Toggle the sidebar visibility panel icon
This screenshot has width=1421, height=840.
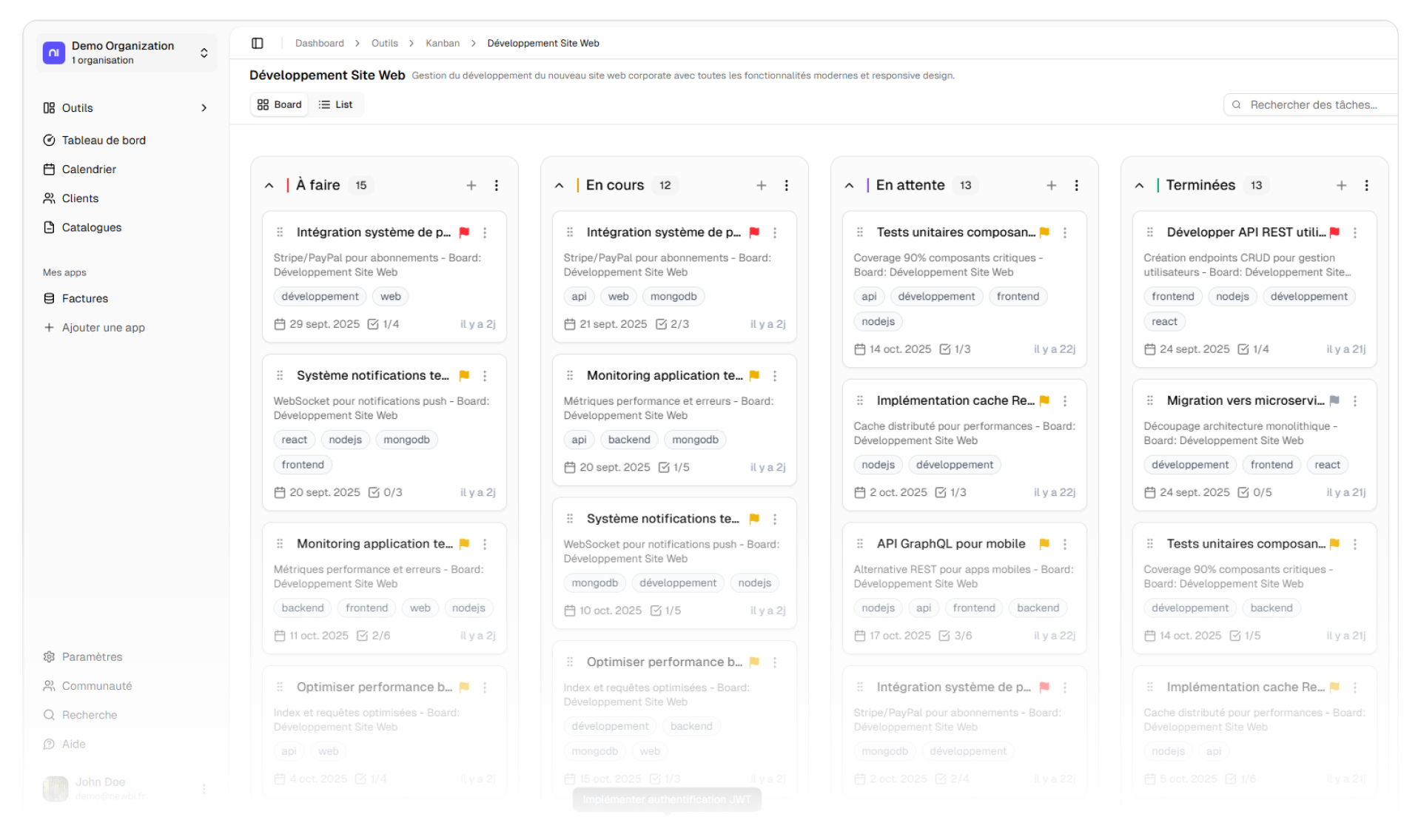[x=258, y=43]
